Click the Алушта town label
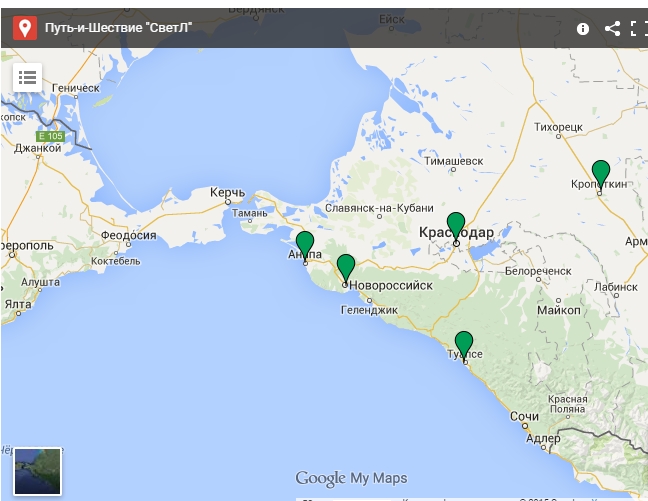 (x=40, y=282)
